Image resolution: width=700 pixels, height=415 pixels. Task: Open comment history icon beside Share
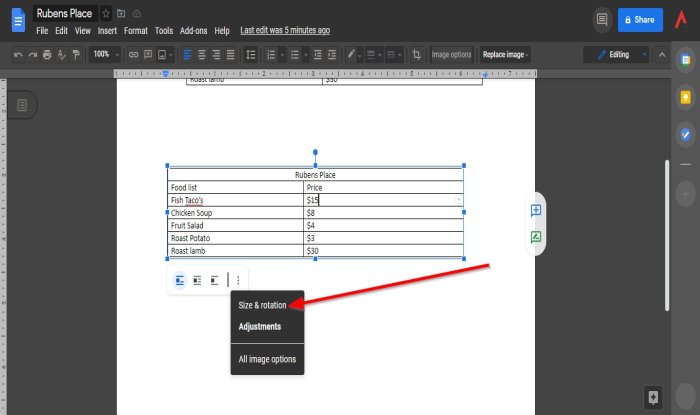(601, 19)
